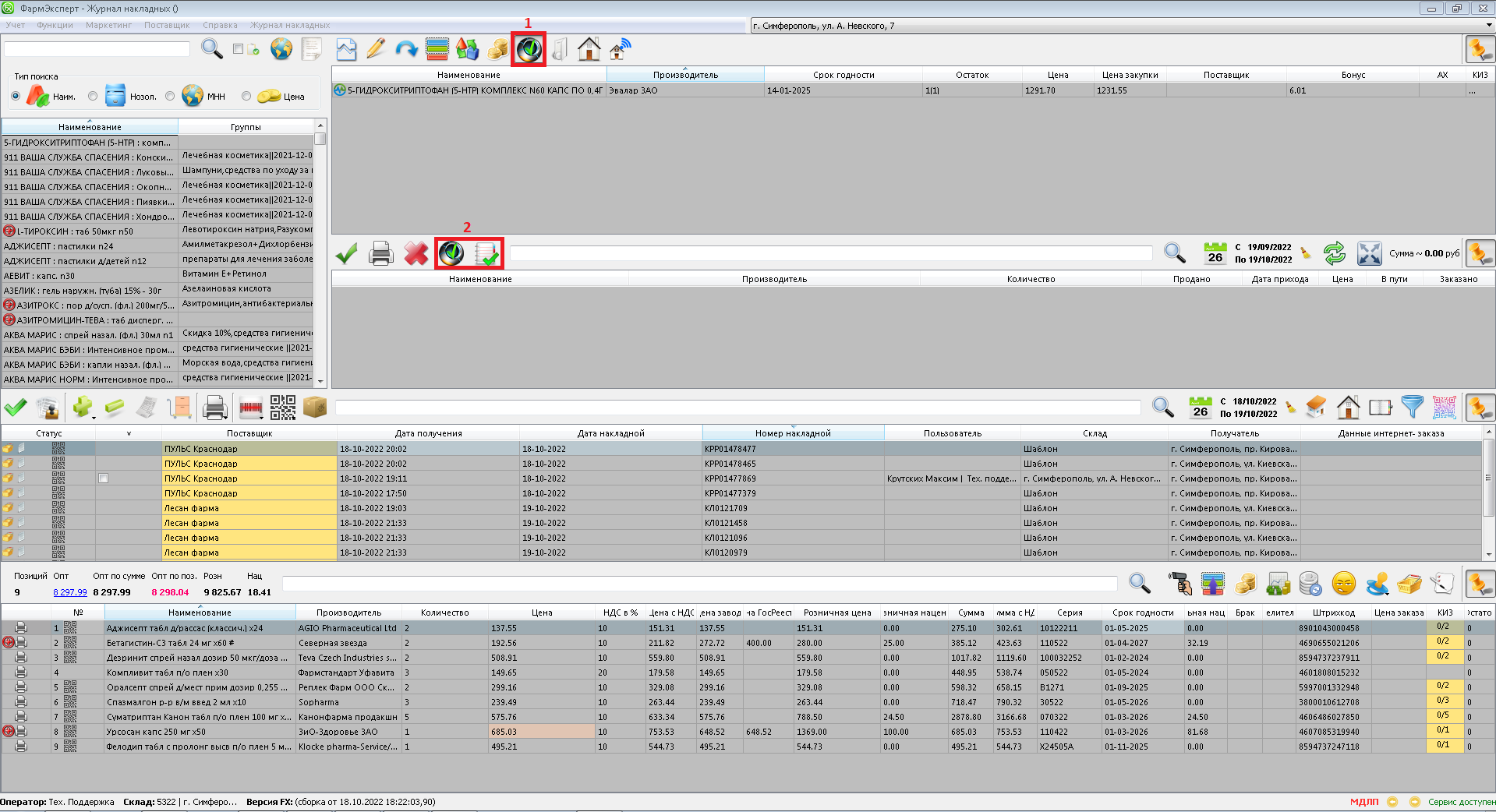
Task: Click the yellow smiley face icon
Action: (x=1344, y=583)
